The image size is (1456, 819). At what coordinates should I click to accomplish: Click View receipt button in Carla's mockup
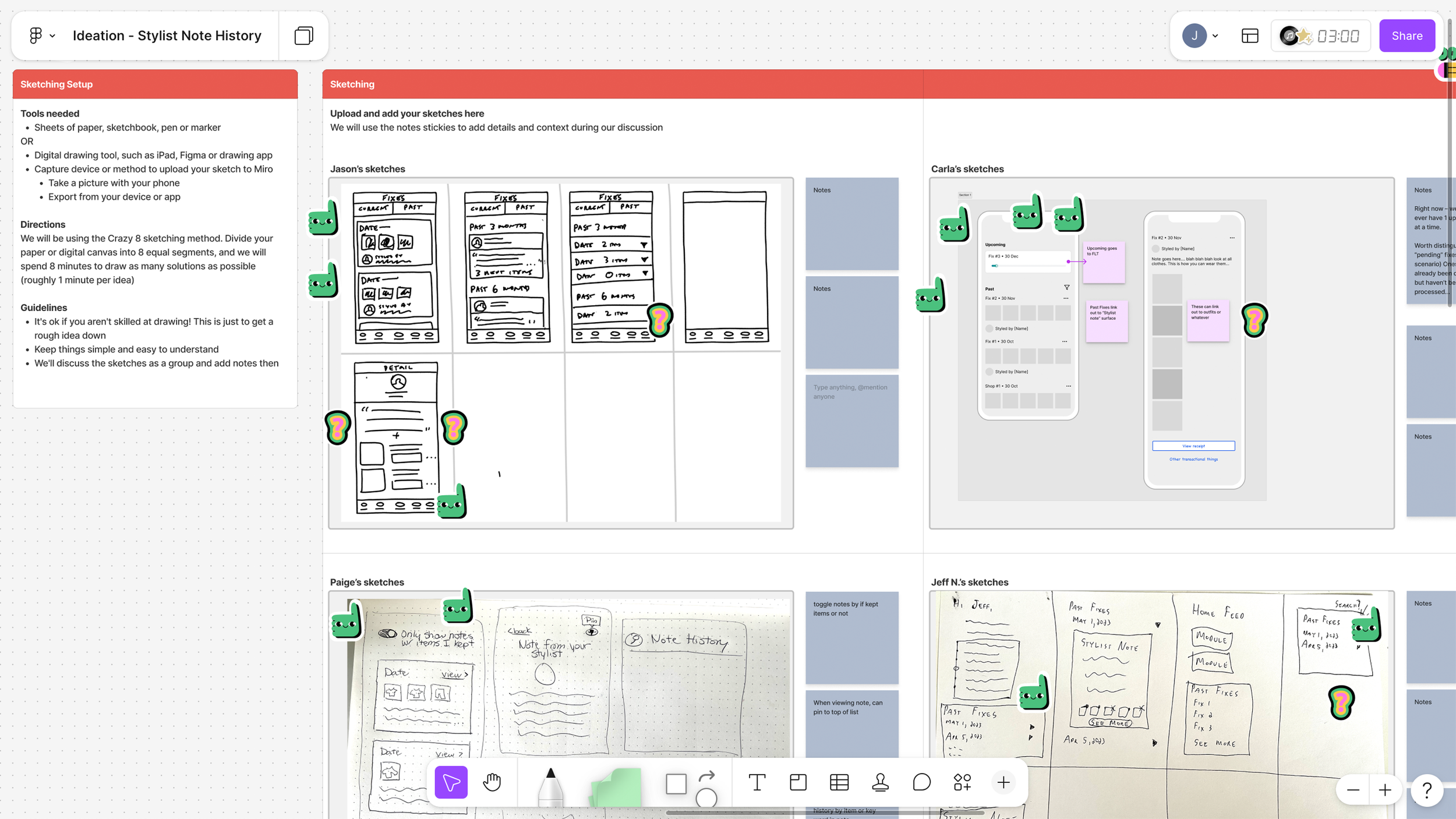pyautogui.click(x=1193, y=446)
